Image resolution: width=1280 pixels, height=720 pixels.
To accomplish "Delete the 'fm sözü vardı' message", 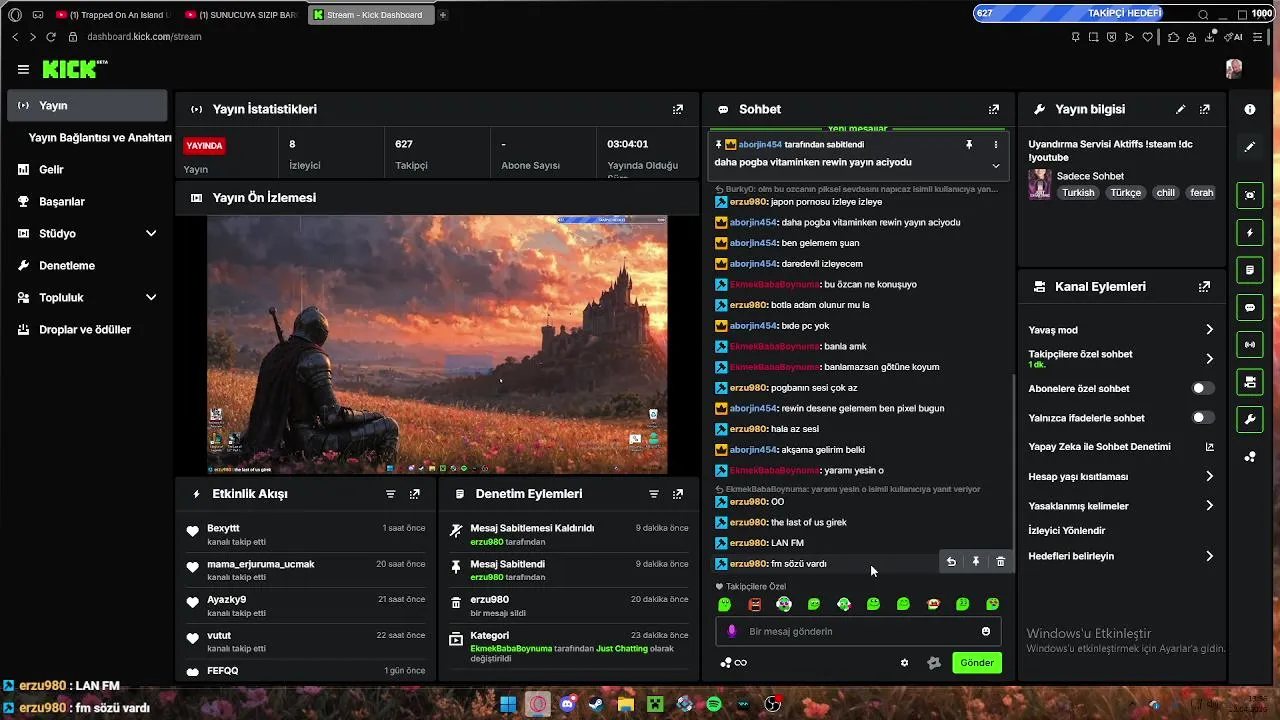I will click(x=1001, y=562).
